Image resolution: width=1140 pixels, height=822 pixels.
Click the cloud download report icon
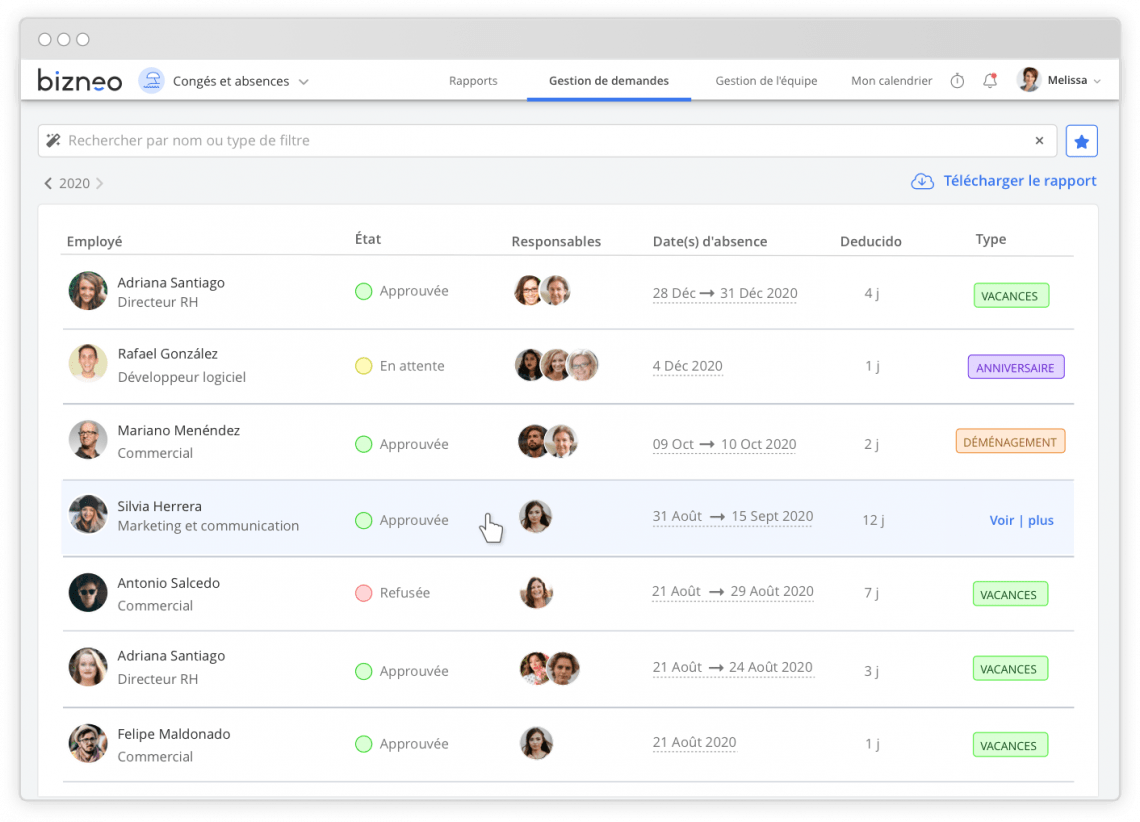coord(922,181)
